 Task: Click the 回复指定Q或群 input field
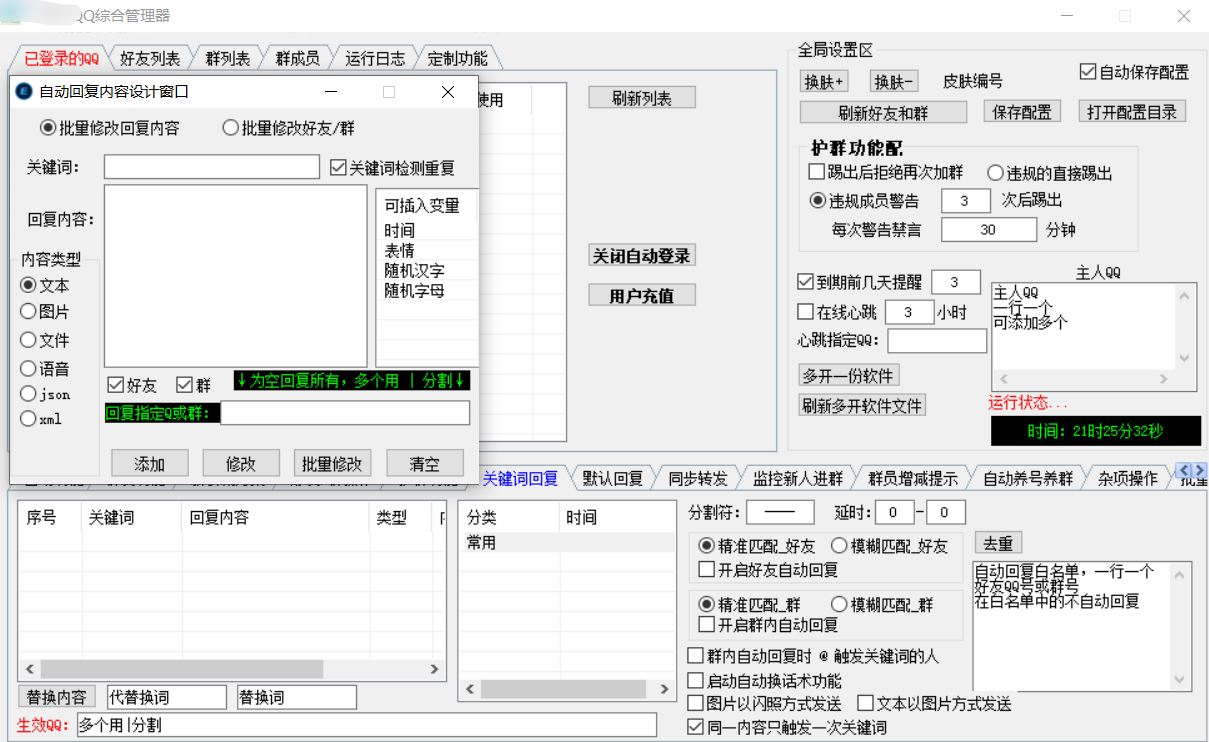tap(345, 412)
